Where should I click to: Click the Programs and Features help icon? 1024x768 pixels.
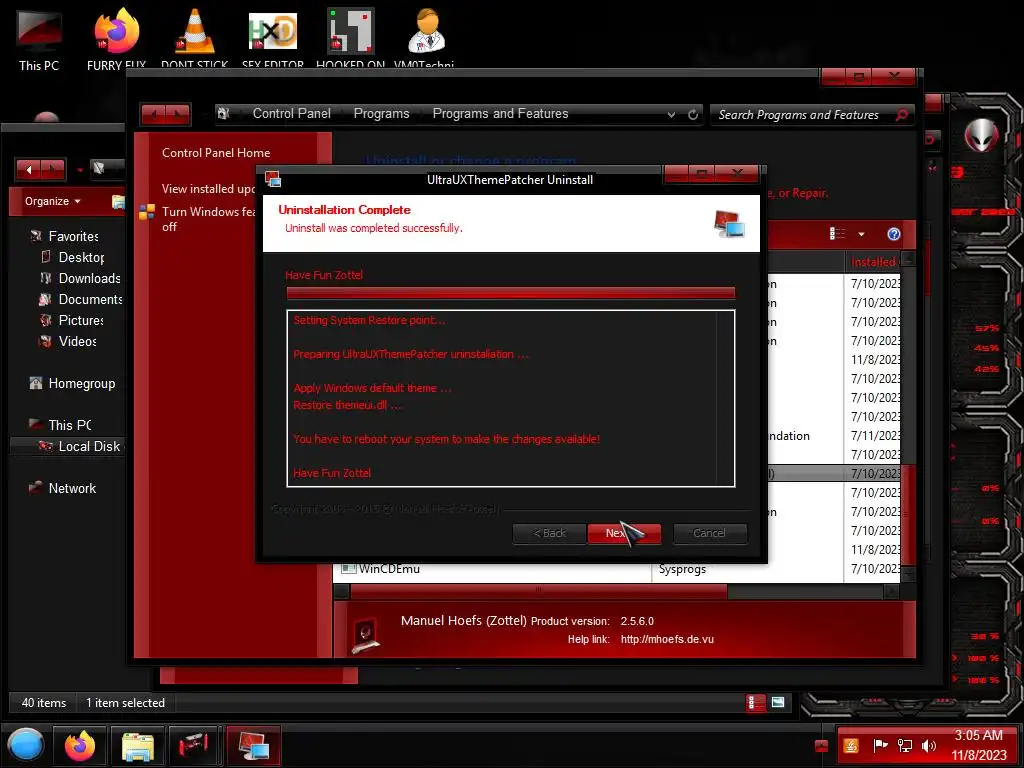click(893, 234)
